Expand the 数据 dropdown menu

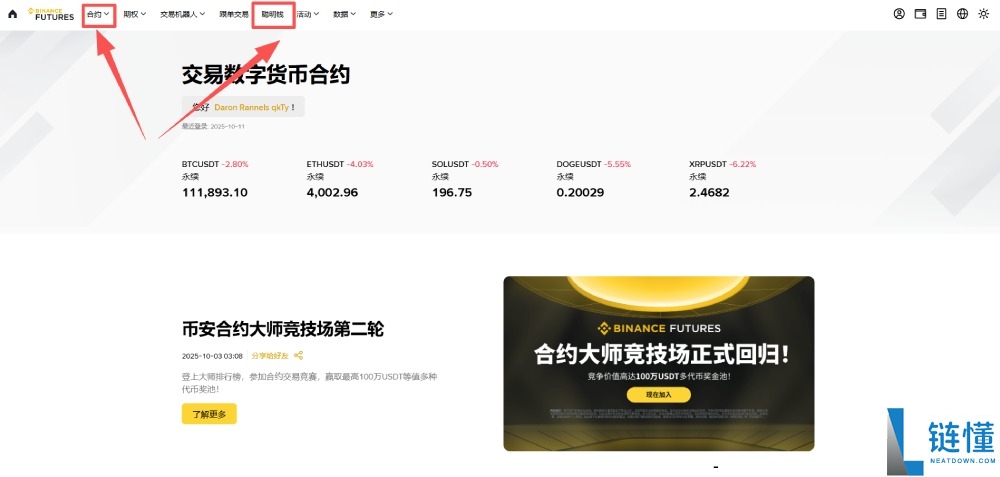(x=344, y=14)
